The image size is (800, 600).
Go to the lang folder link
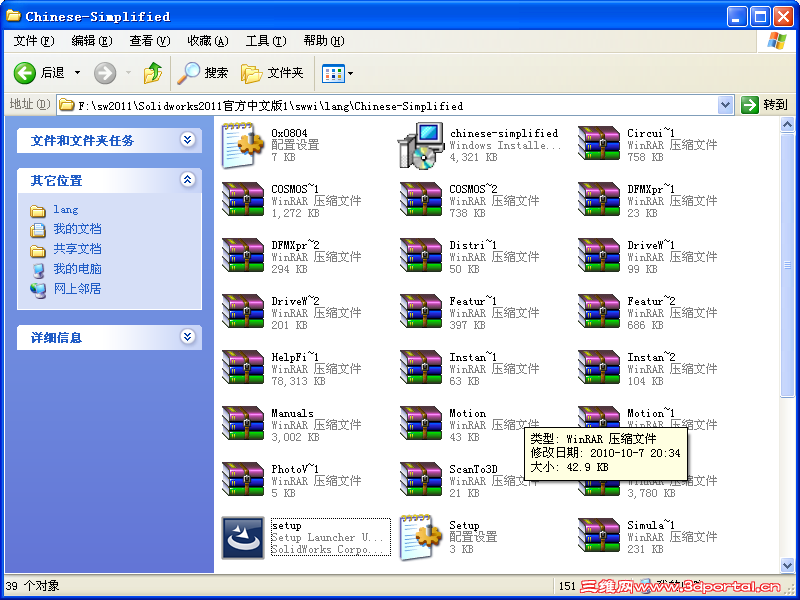[66, 209]
